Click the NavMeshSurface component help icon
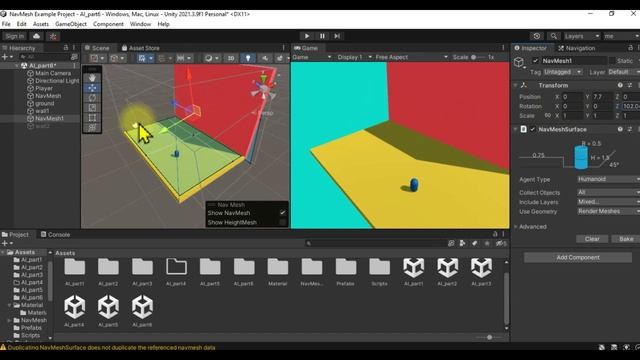Viewport: 640px width, 360px height. 620,129
